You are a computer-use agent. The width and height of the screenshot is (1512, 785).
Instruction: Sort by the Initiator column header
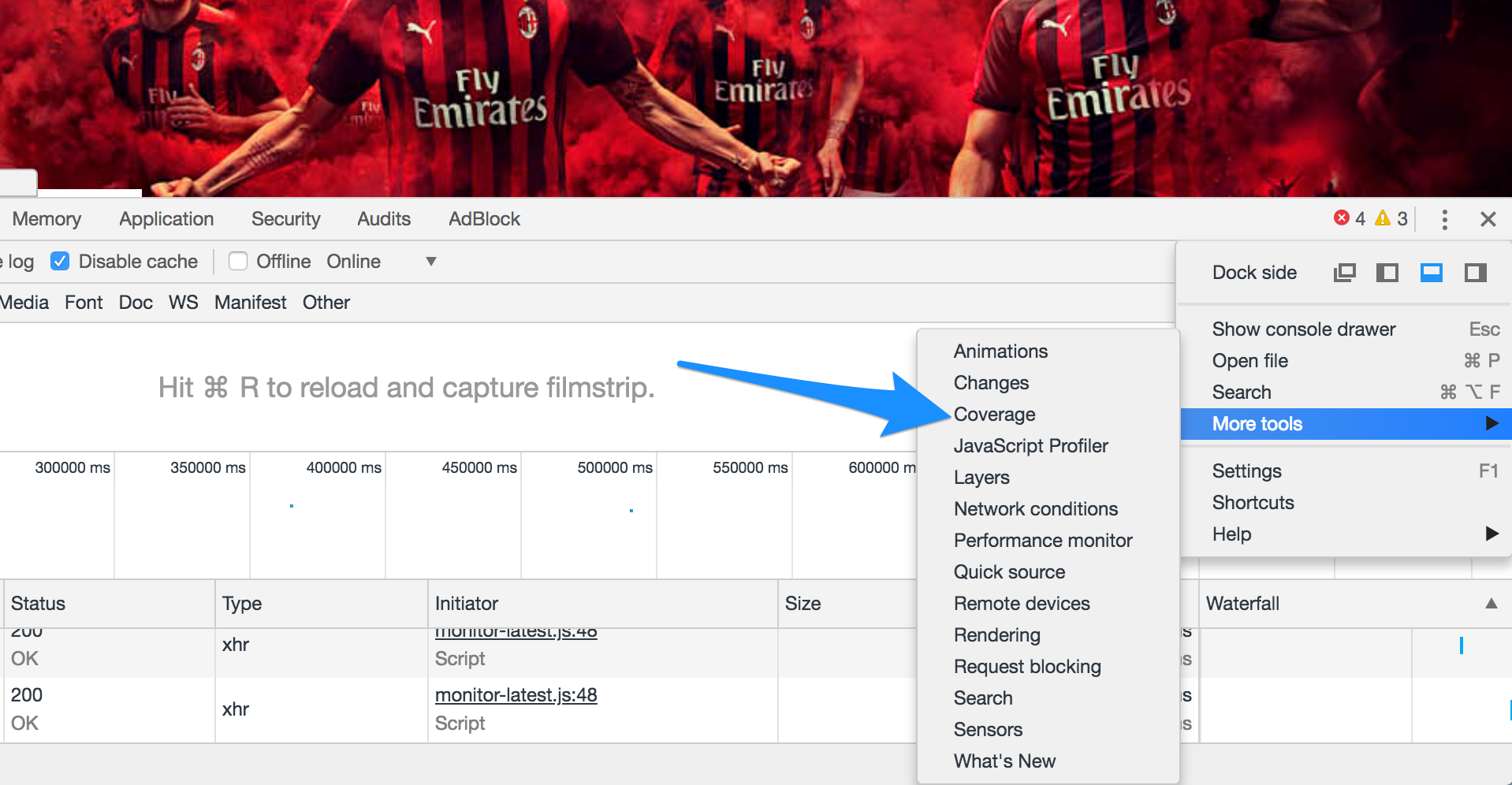click(603, 604)
